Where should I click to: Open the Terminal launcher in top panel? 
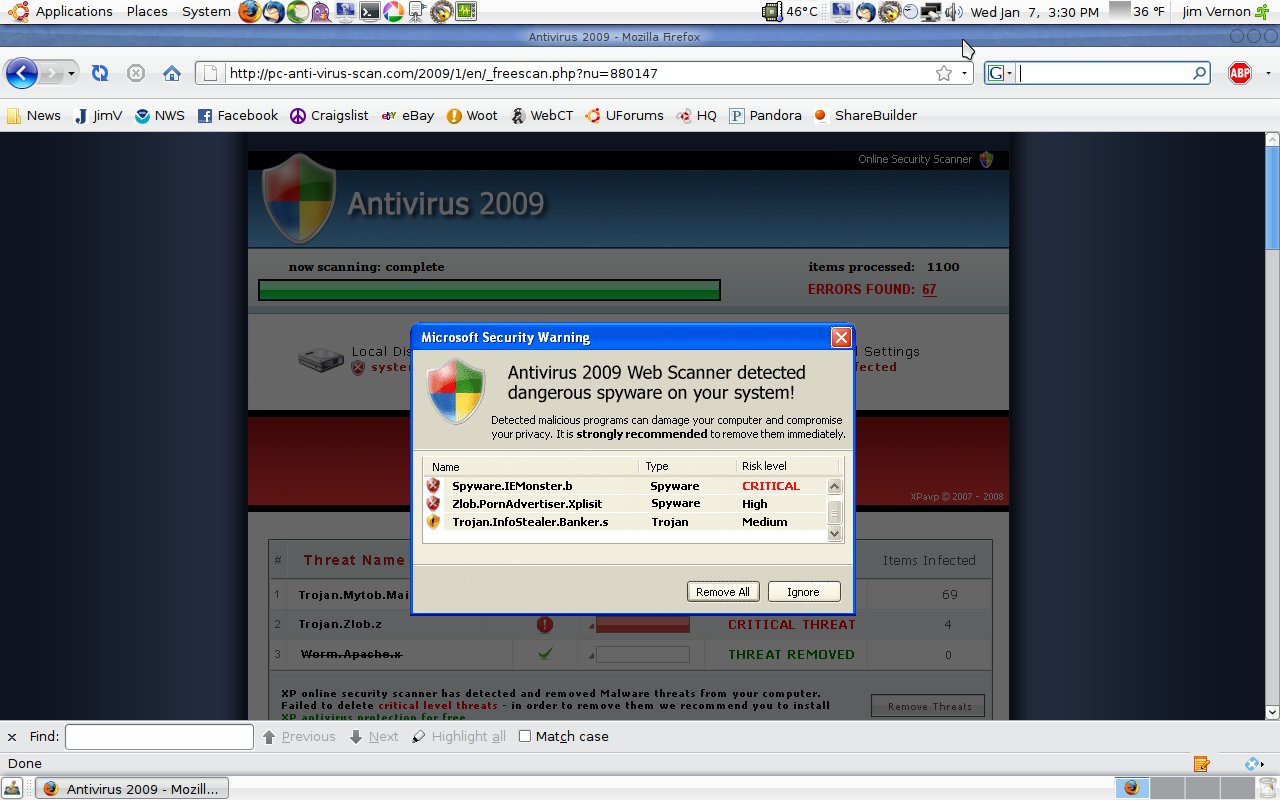coord(369,12)
